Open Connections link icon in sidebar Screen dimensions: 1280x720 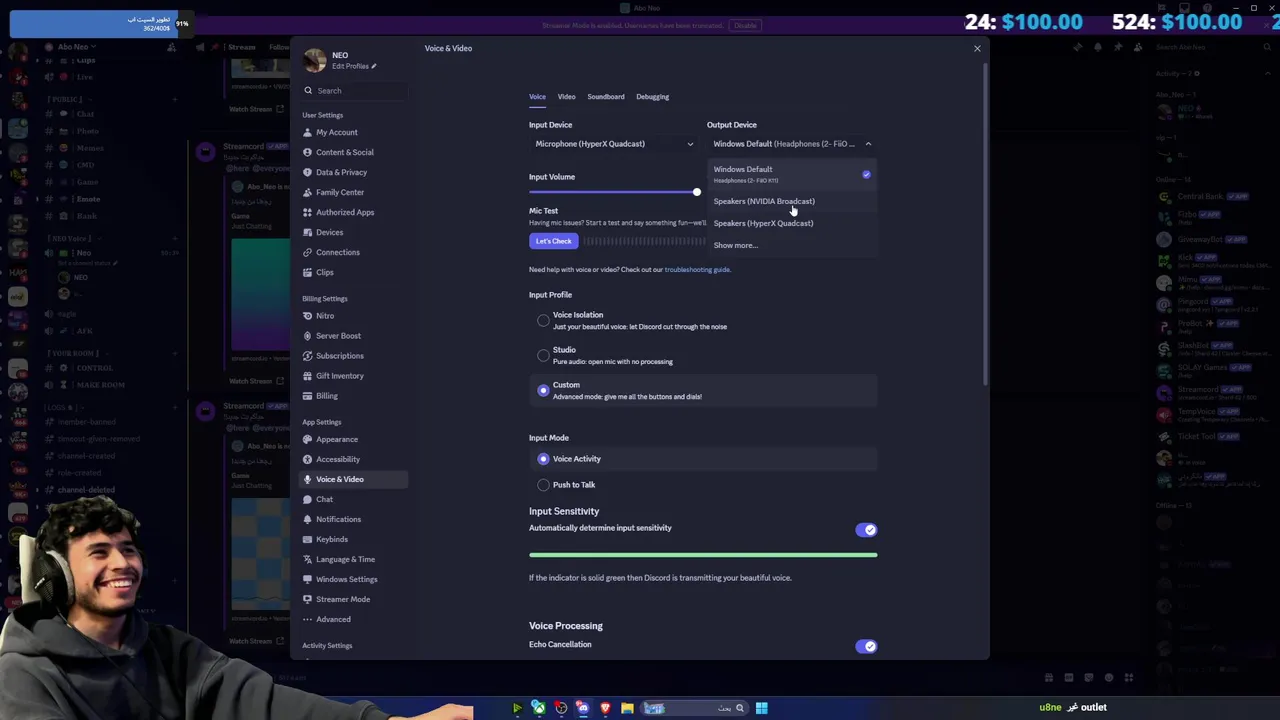[x=308, y=252]
